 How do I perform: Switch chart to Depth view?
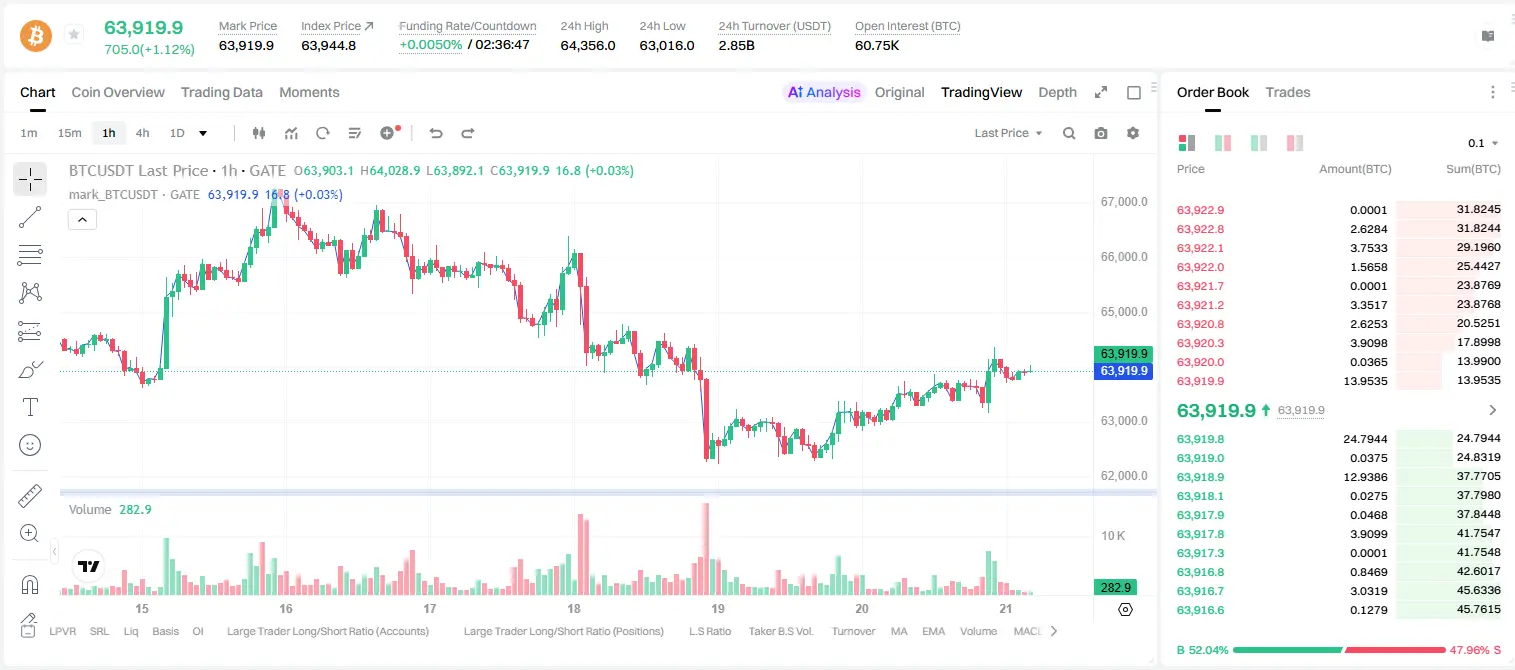1057,92
